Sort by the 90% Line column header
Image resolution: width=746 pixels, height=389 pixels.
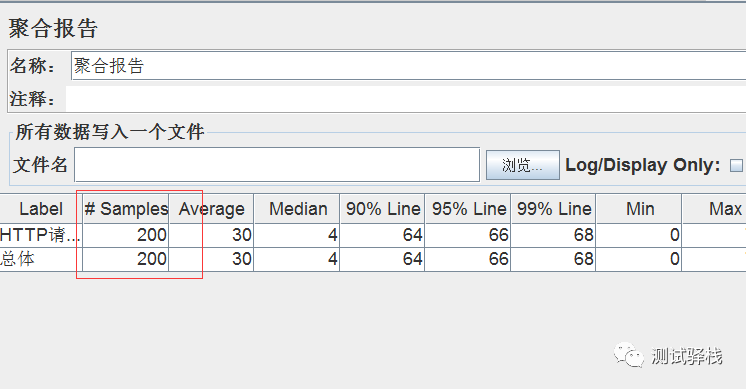[382, 209]
